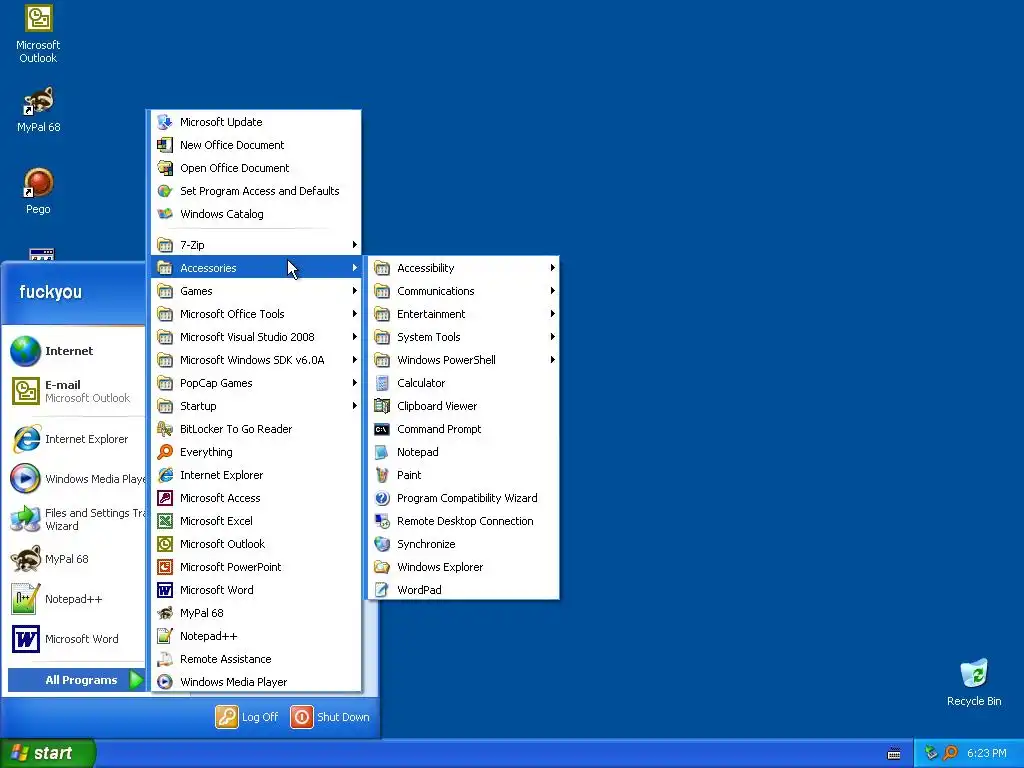
Task: Click the start button on the taskbar
Action: coord(48,753)
